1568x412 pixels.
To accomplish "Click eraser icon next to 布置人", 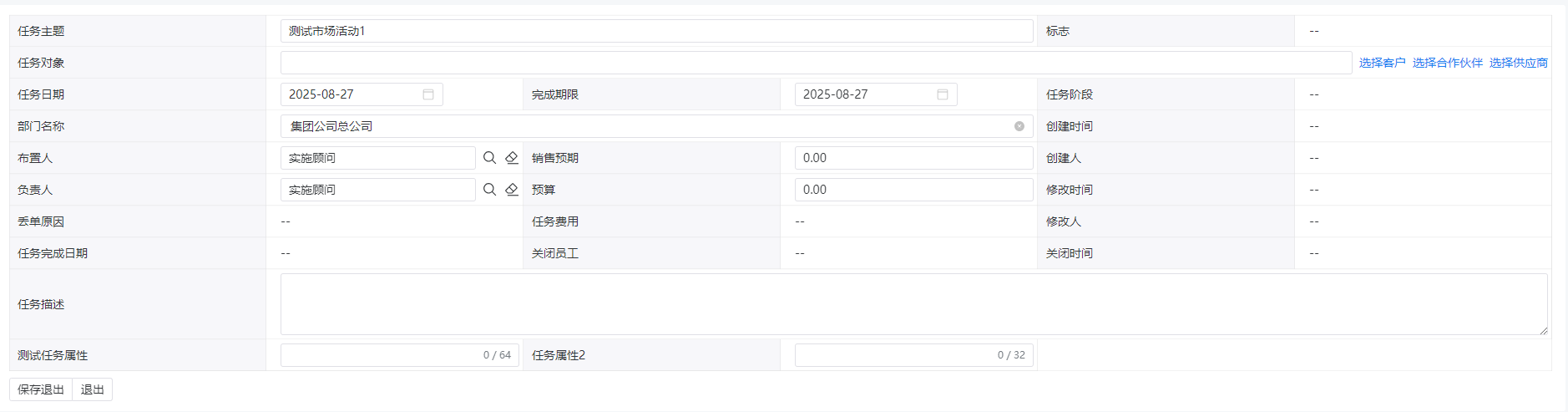I will pos(512,158).
